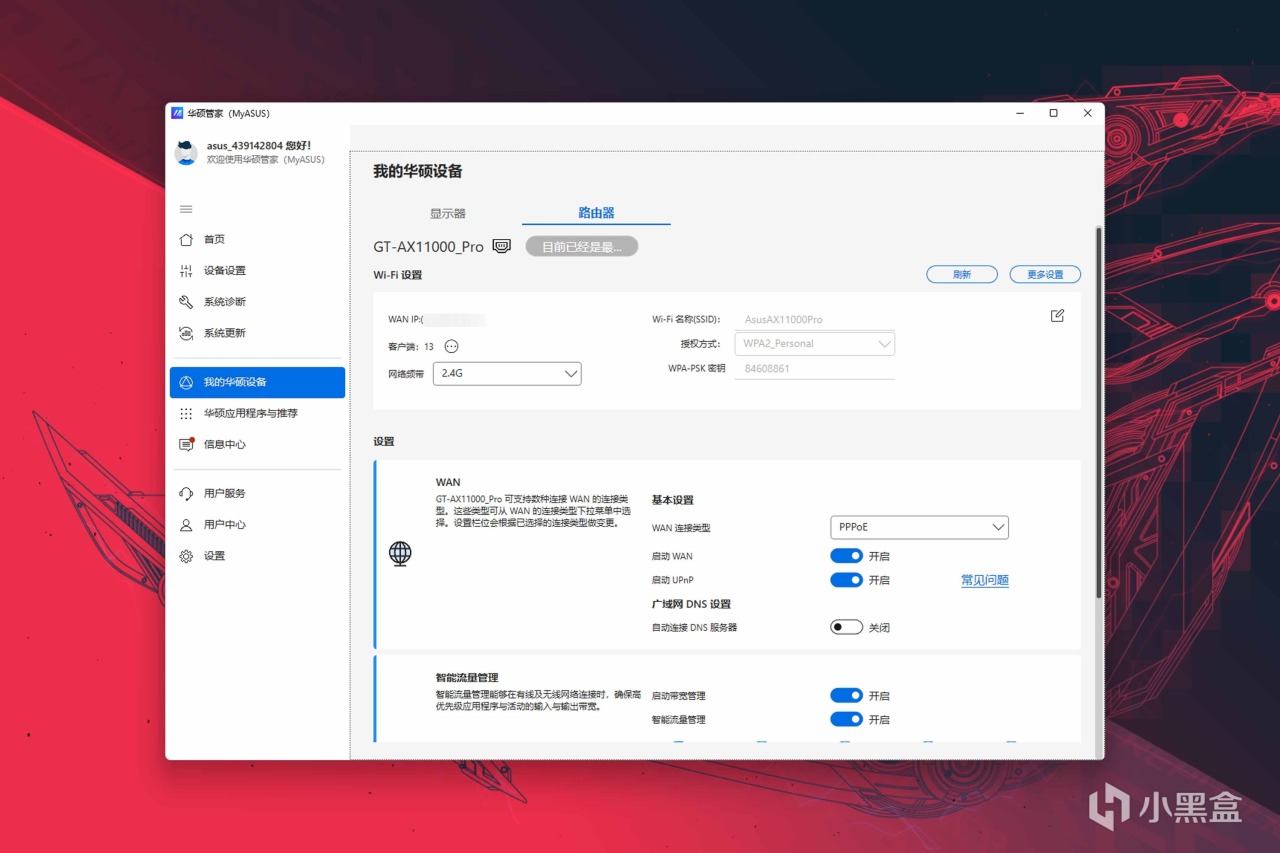Image resolution: width=1280 pixels, height=853 pixels.
Task: Click the MyASUS logo in title bar
Action: 177,113
